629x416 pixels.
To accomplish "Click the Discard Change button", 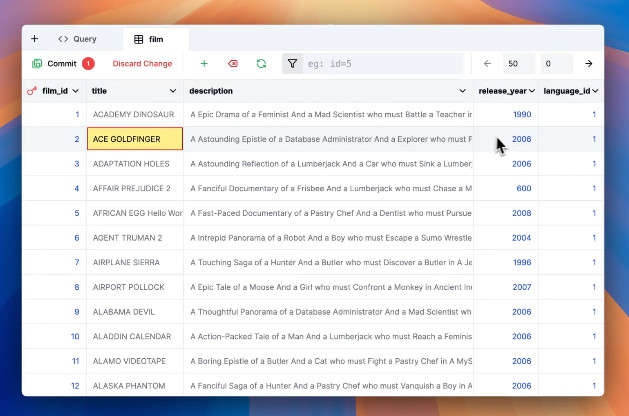I will (x=142, y=63).
